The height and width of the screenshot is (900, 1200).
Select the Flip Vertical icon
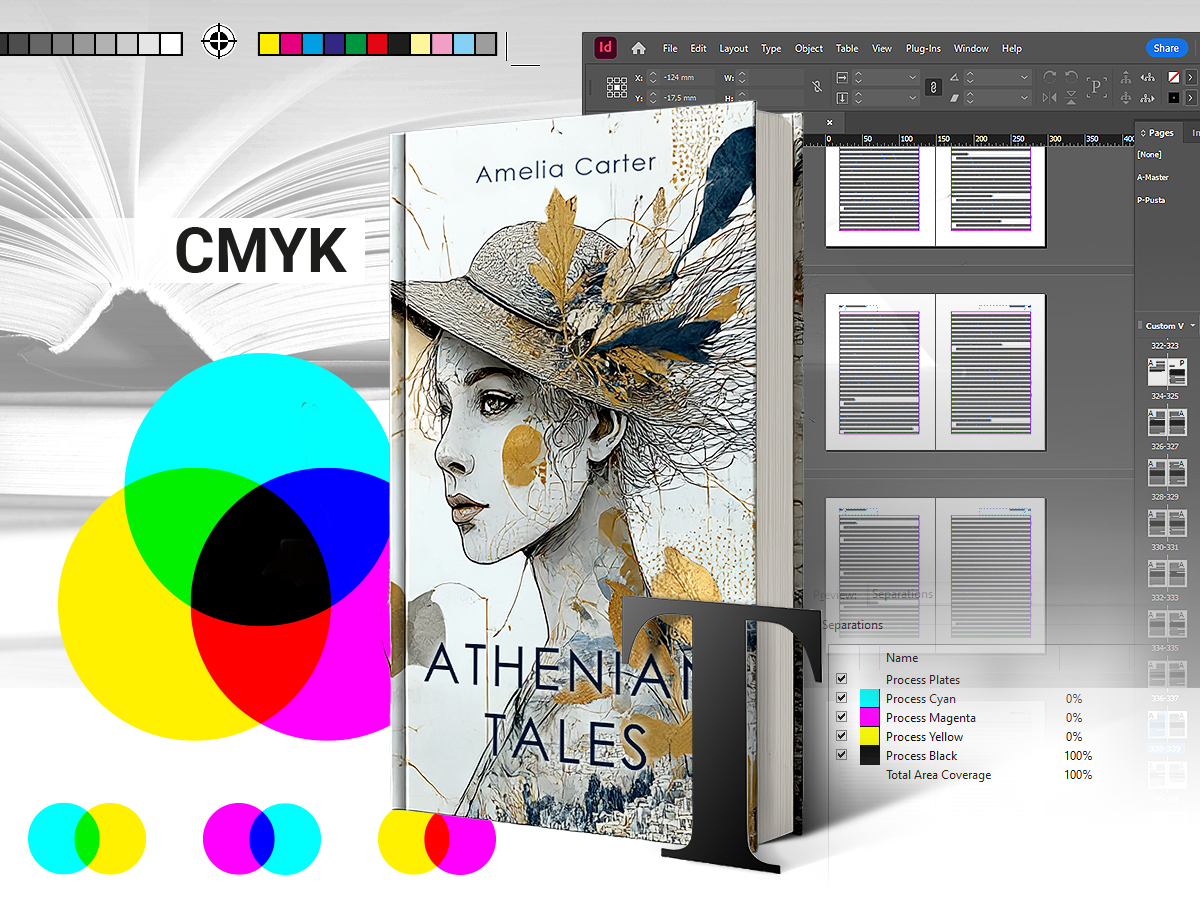click(1071, 97)
